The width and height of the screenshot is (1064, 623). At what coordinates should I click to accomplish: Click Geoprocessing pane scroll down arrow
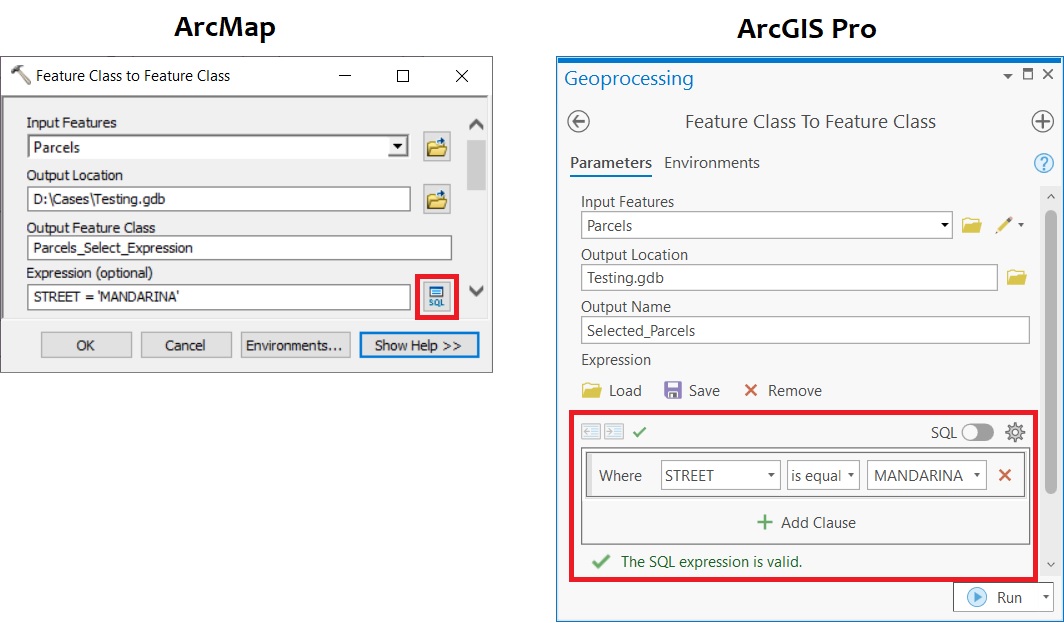pos(1050,565)
